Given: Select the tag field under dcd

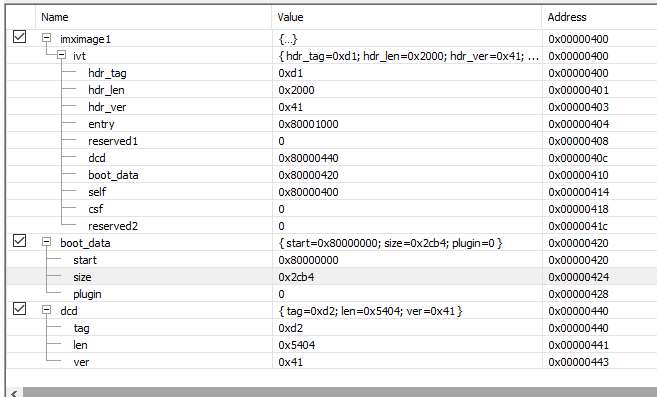Looking at the screenshot, I should [81, 328].
